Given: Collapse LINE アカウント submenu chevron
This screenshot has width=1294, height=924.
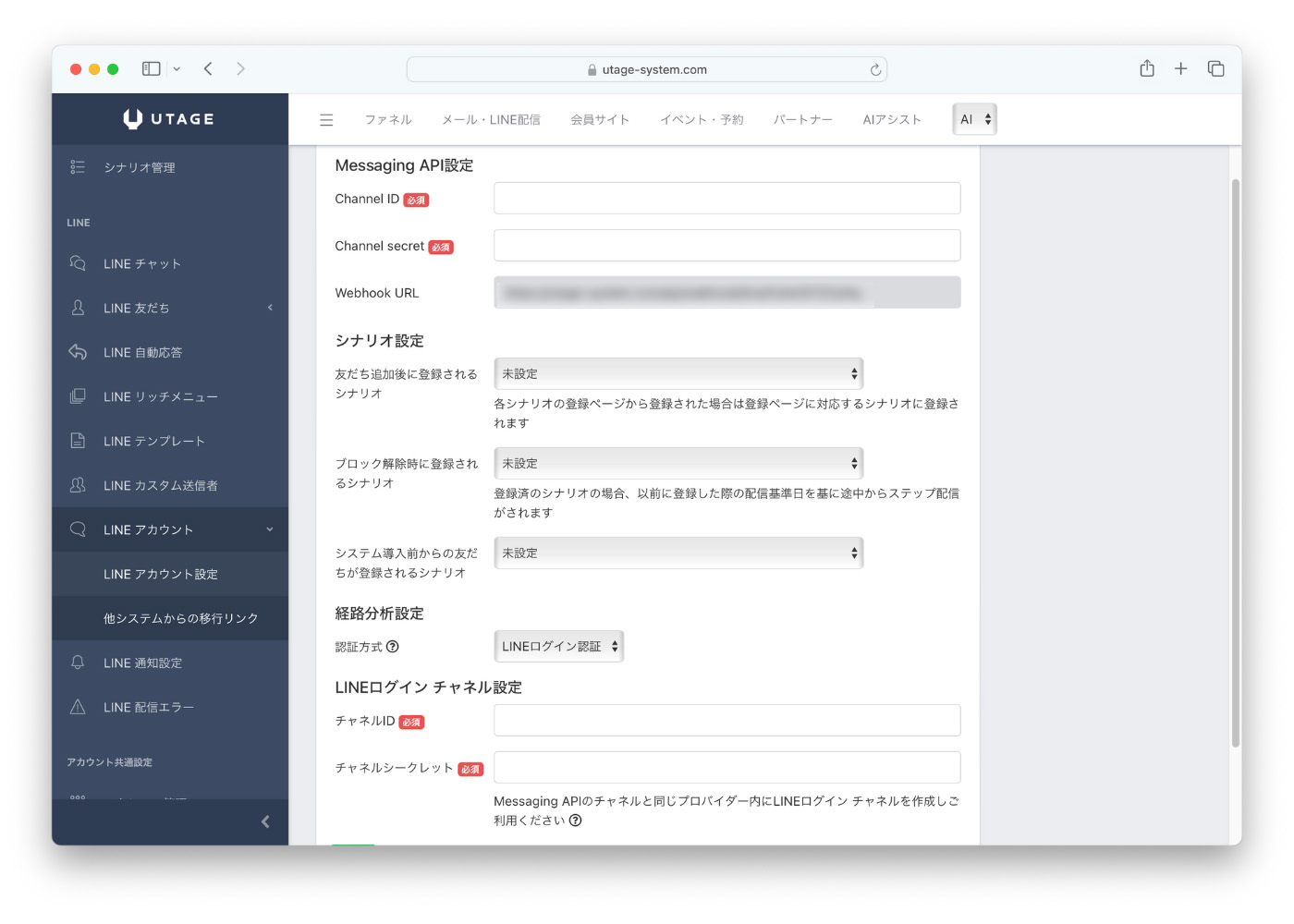Looking at the screenshot, I should [x=270, y=529].
